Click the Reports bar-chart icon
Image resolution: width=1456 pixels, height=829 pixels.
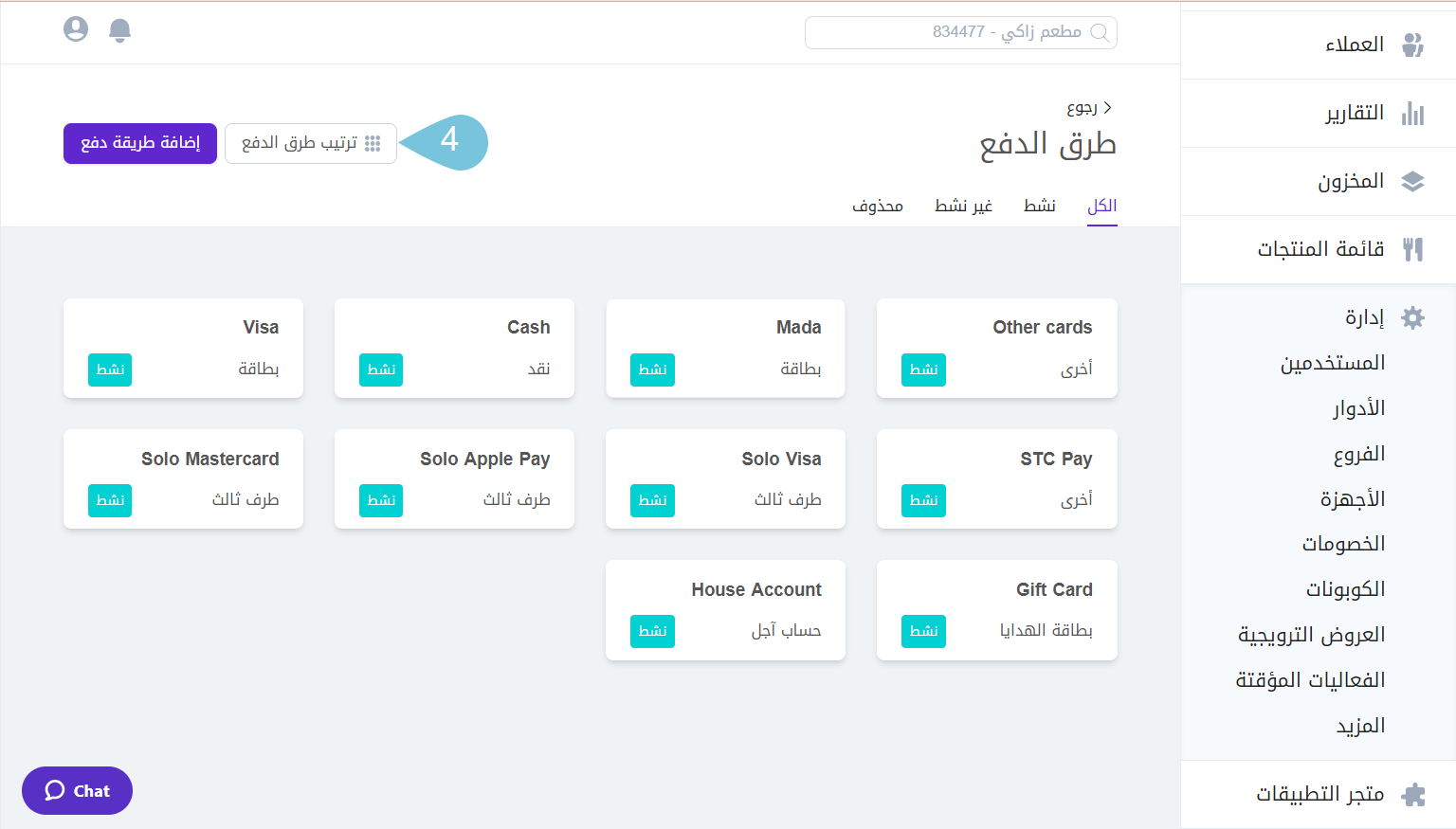click(x=1413, y=113)
